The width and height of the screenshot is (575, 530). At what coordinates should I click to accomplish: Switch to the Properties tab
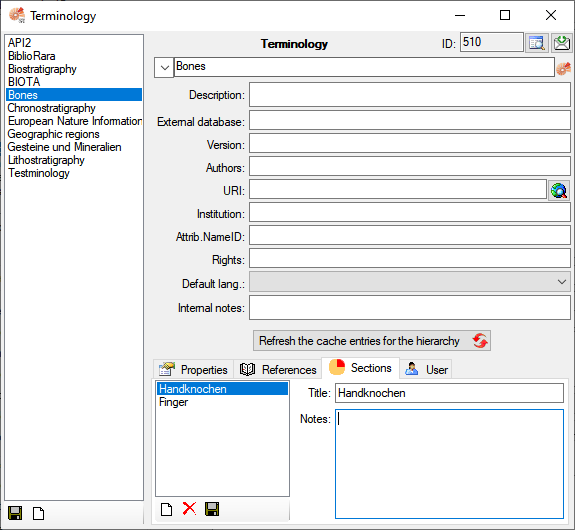(x=193, y=369)
